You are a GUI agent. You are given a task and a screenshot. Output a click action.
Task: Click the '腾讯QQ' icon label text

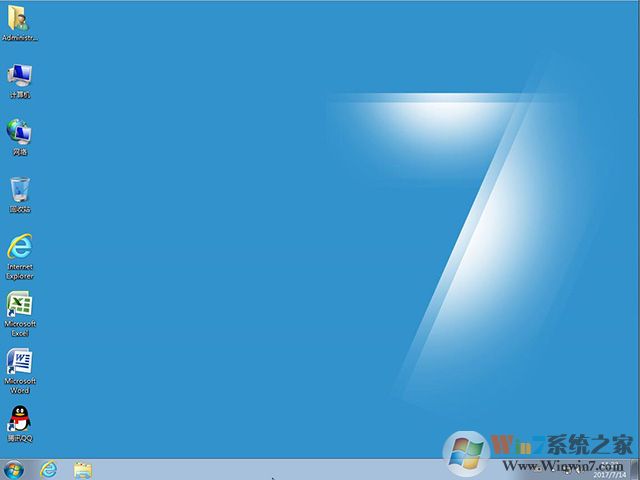tap(20, 438)
